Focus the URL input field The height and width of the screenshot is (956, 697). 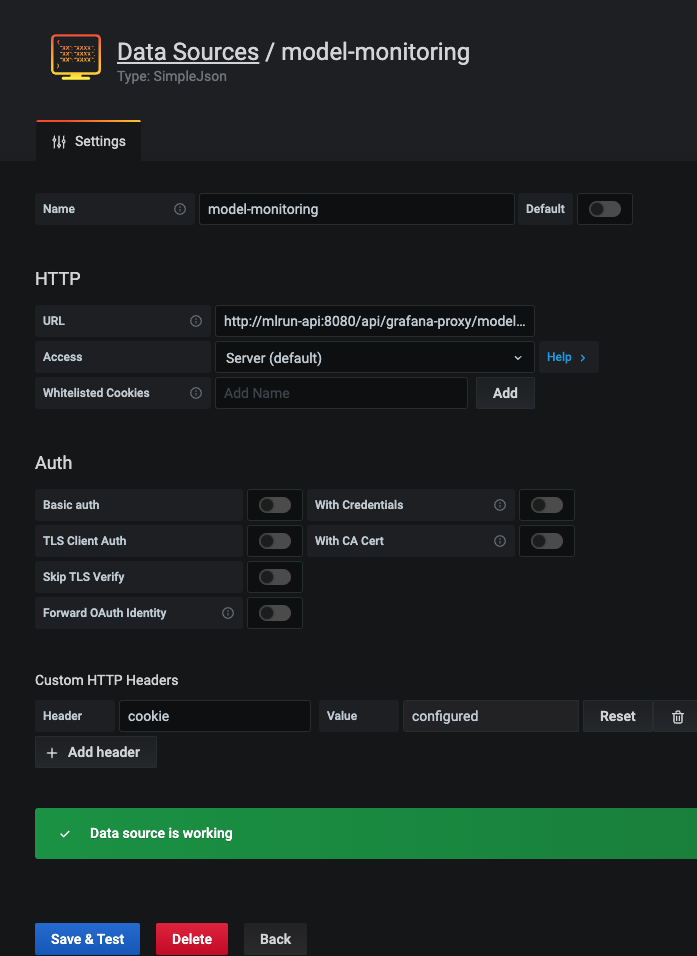point(375,321)
